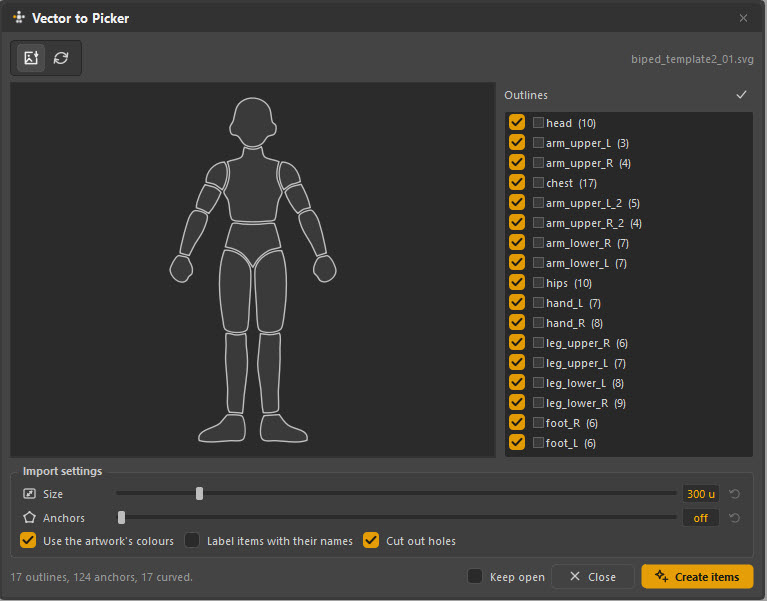Select the 'leg_lower_R (9)' outline name
This screenshot has height=601, width=767.
[x=586, y=403]
